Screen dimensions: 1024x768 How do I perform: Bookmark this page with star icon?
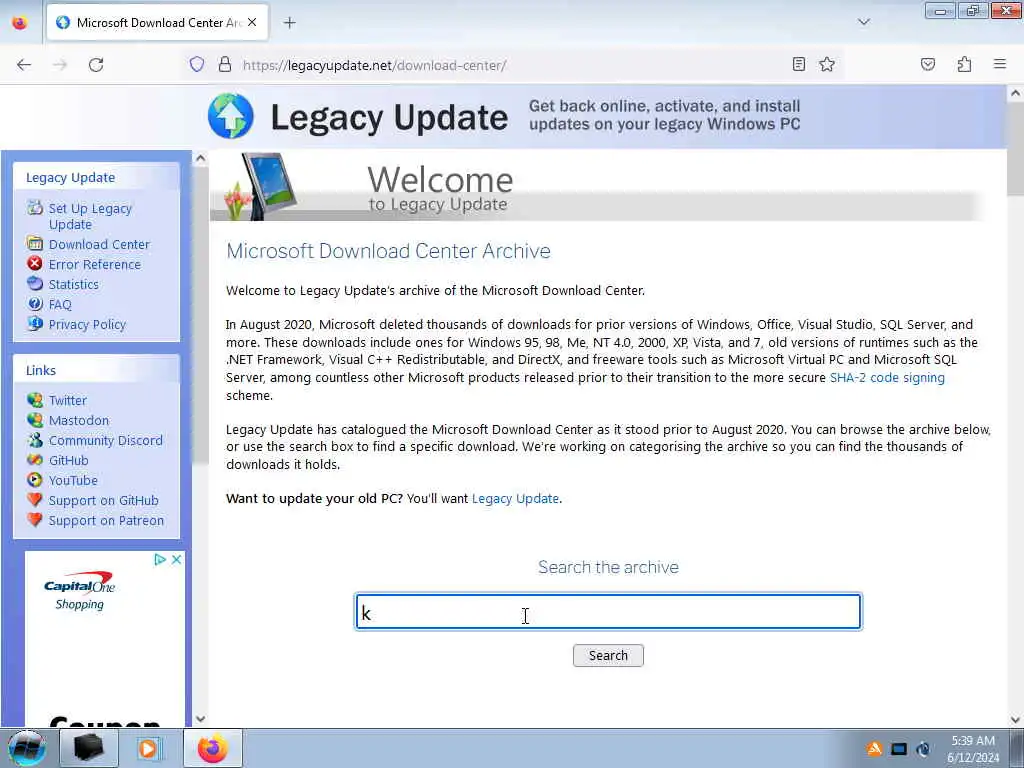coord(827,64)
